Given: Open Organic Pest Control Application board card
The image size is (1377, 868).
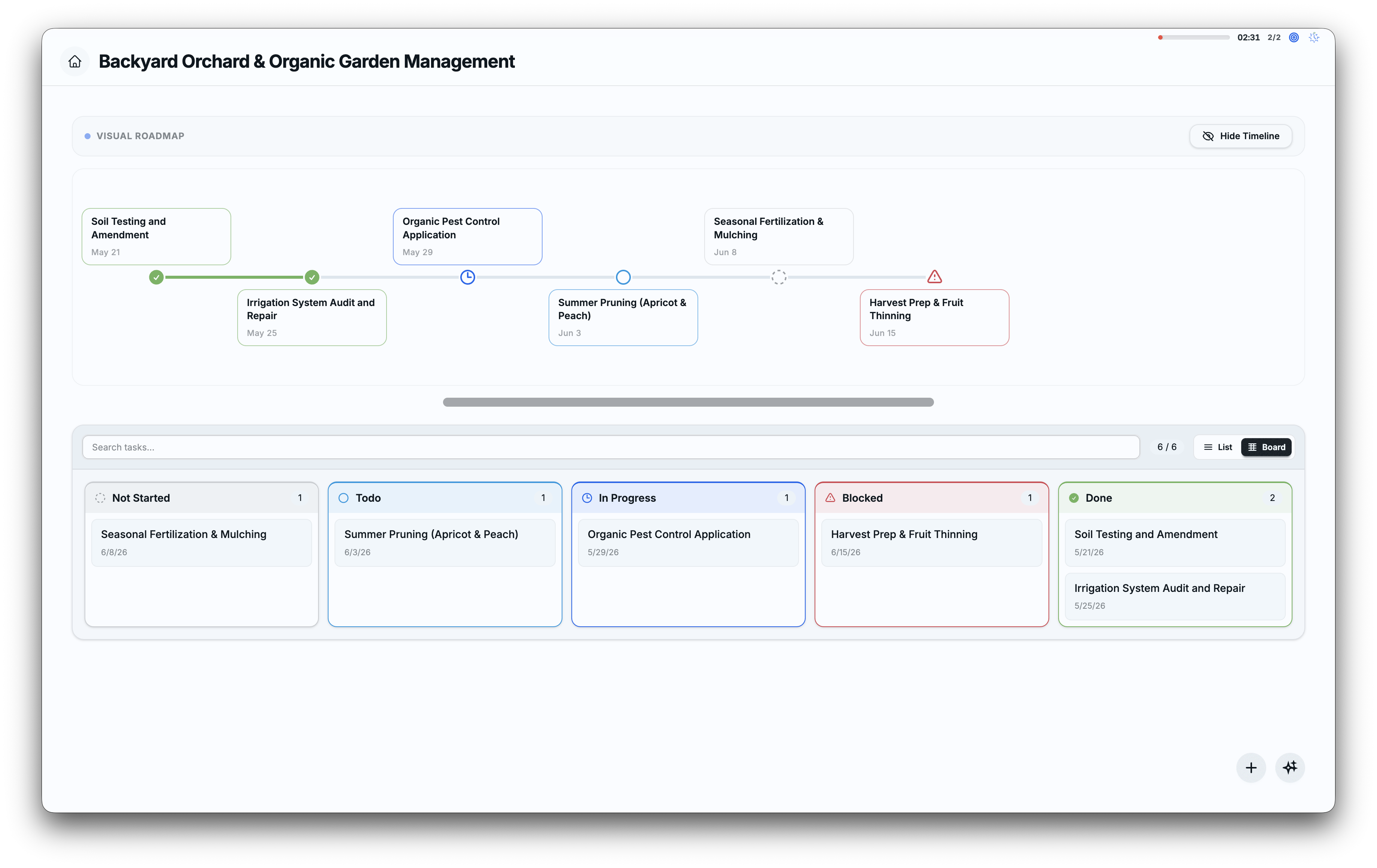Looking at the screenshot, I should pos(688,542).
